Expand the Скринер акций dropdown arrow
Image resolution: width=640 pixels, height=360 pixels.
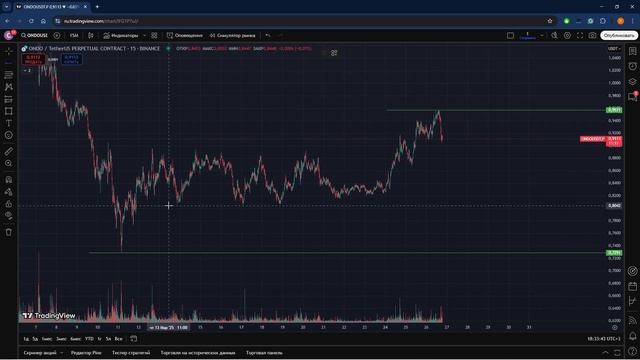[62, 353]
